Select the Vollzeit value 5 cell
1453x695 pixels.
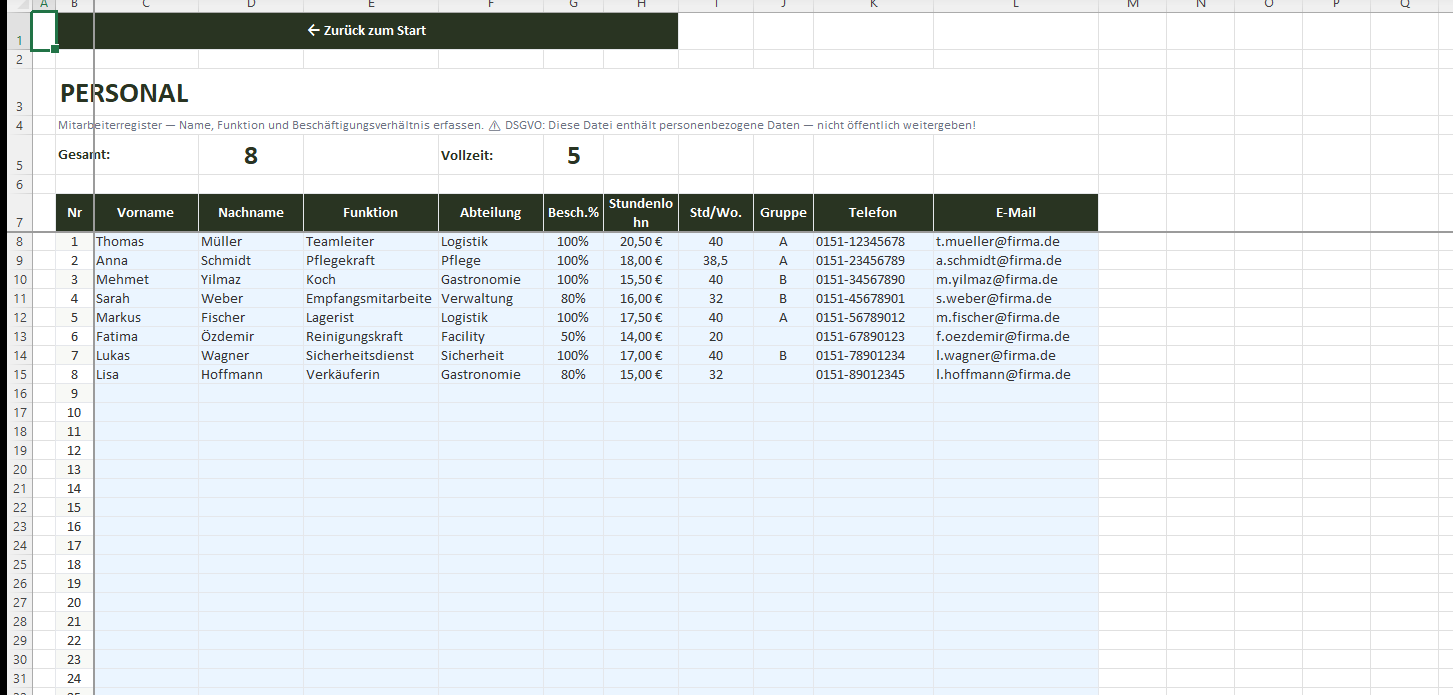(x=573, y=156)
